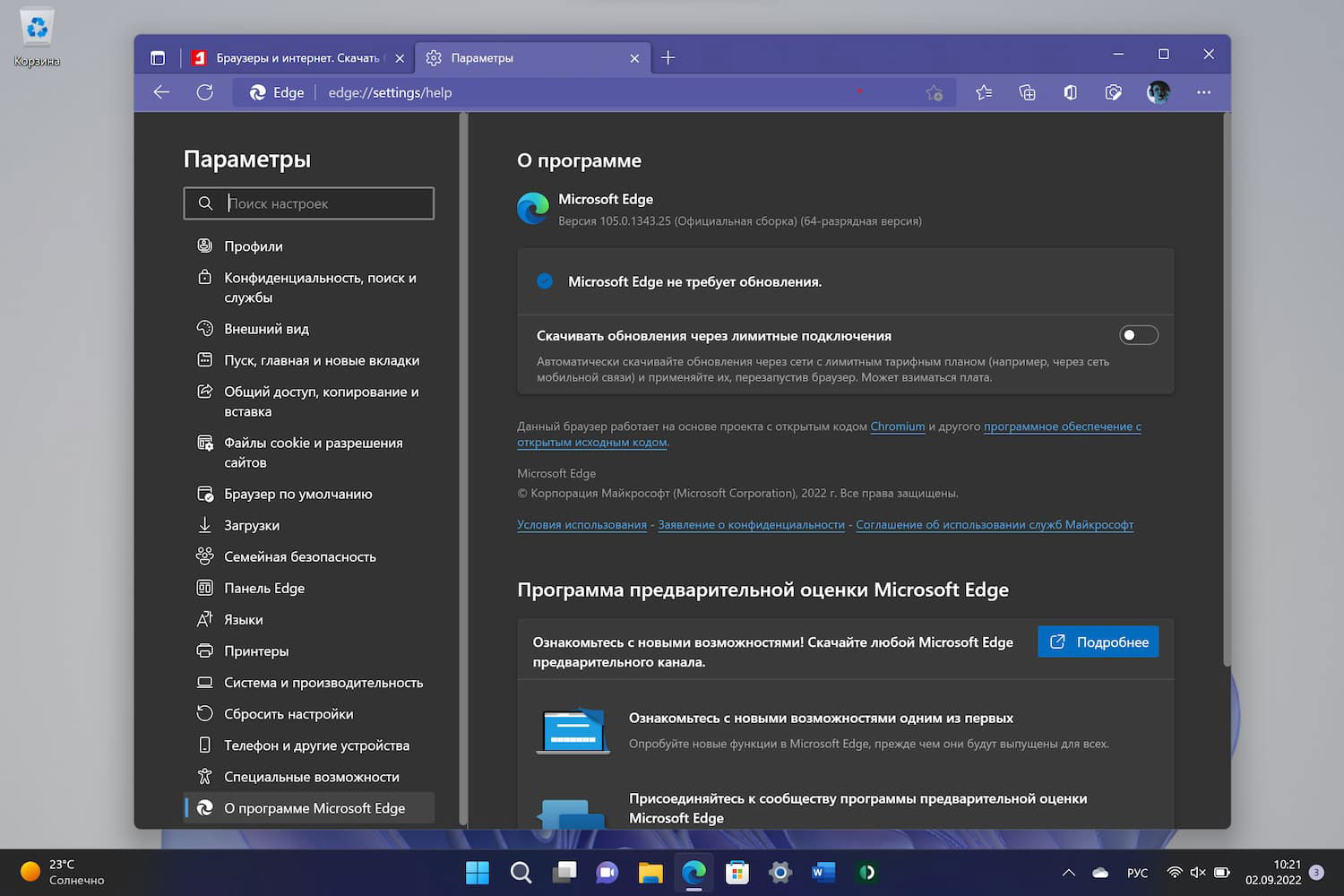Screen dimensions: 1344x896
Task: Go back with the back arrow
Action: (161, 92)
